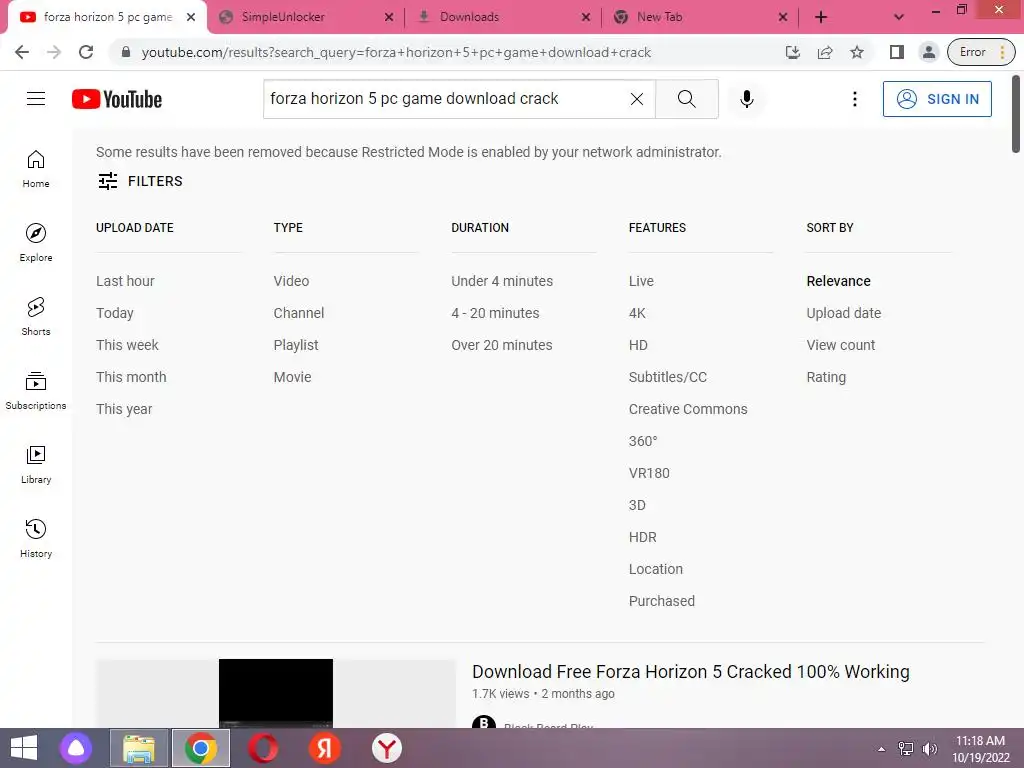
Task: Open a new browser tab with plus
Action: click(821, 17)
